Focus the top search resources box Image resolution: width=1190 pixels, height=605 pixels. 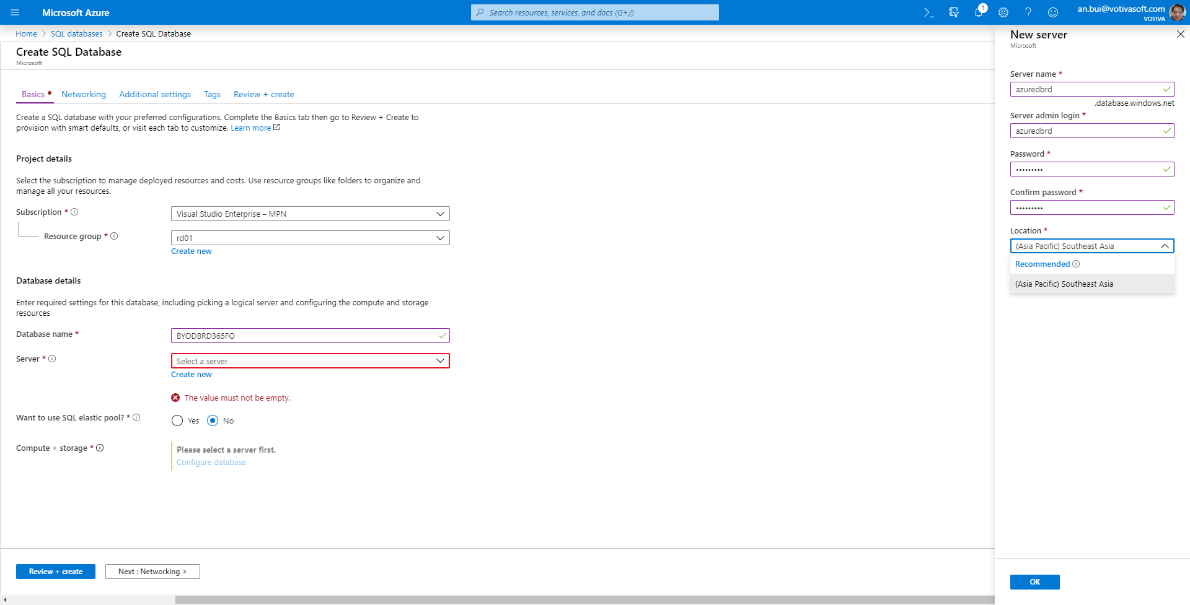click(594, 12)
